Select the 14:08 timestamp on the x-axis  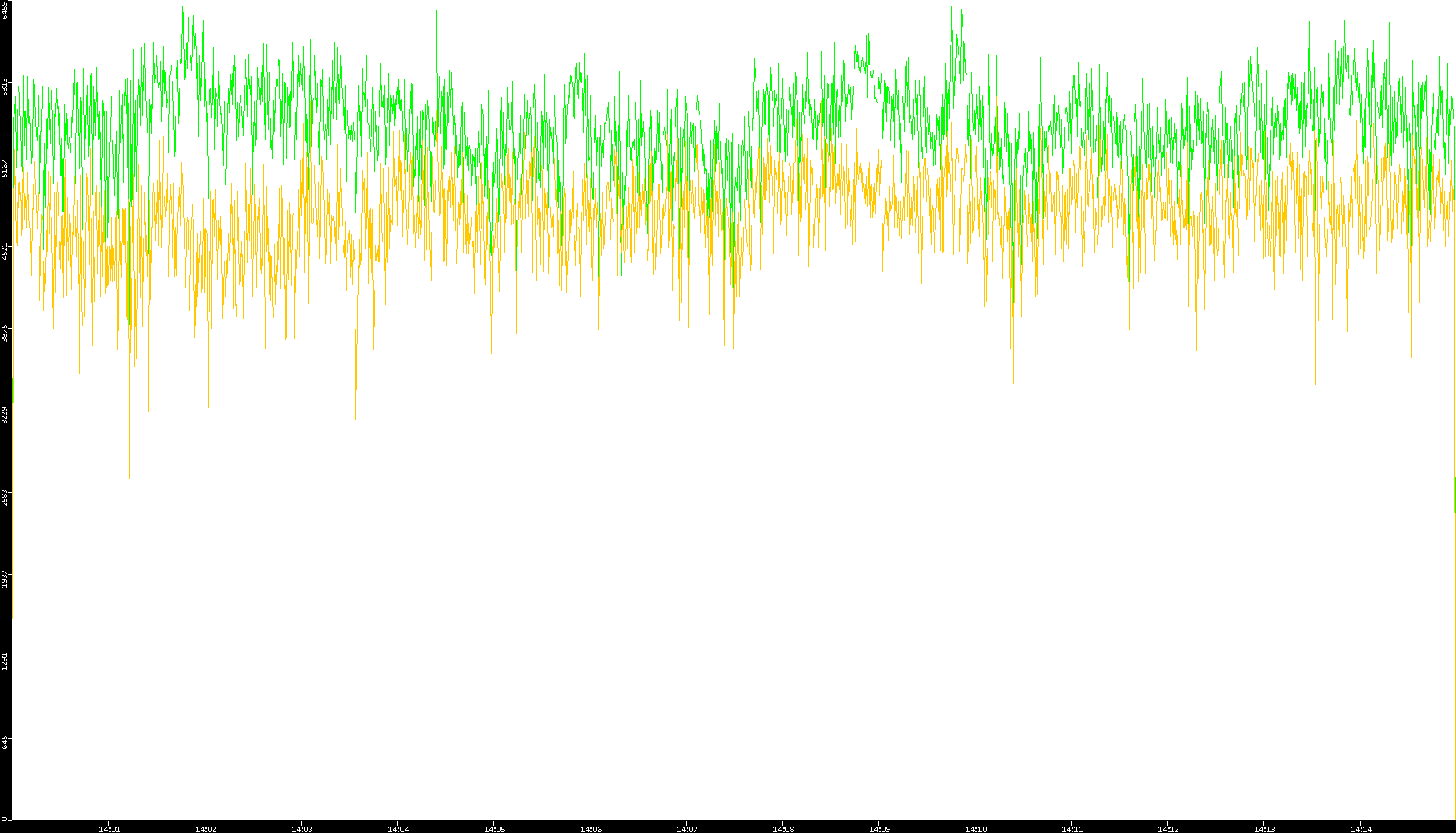783,829
